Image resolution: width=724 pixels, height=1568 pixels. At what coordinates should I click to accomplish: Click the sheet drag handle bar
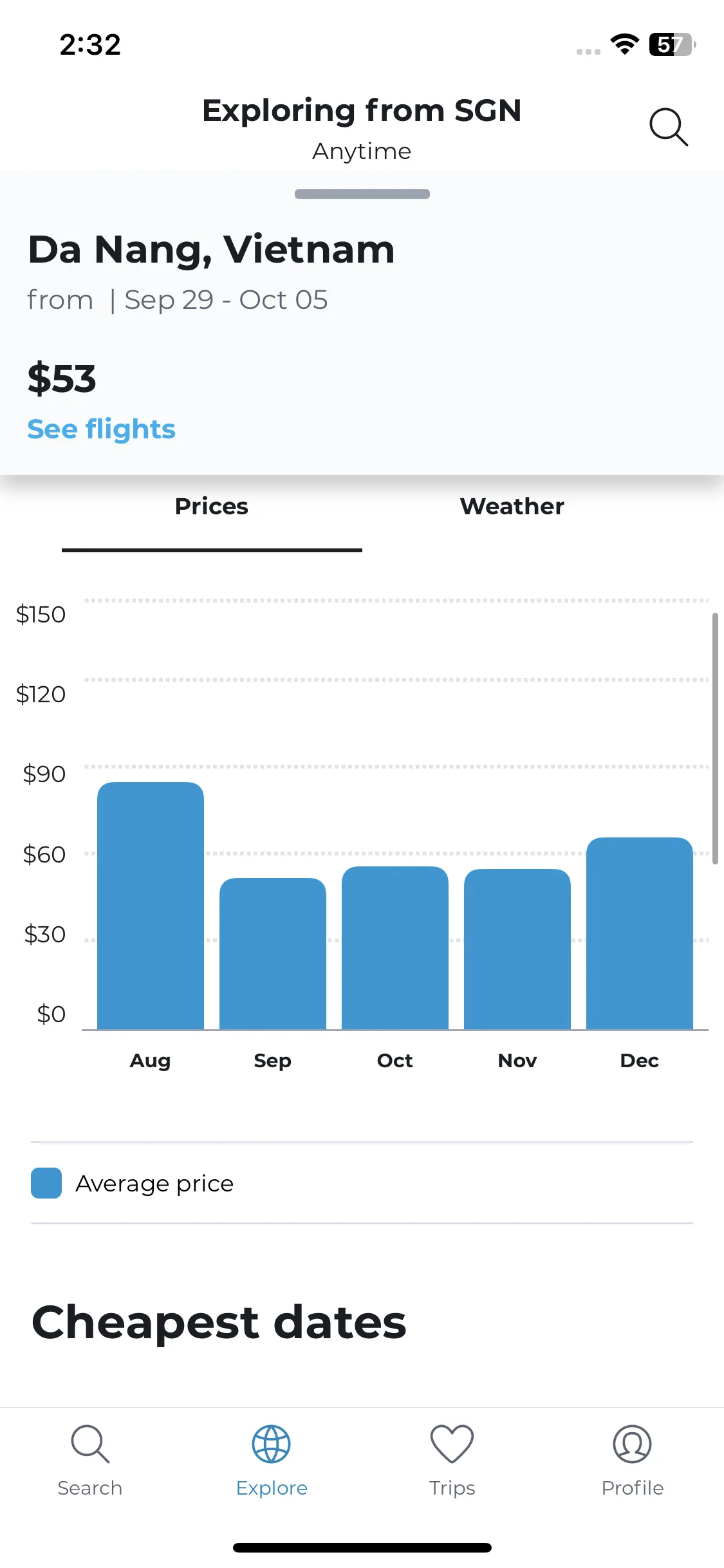click(x=362, y=194)
